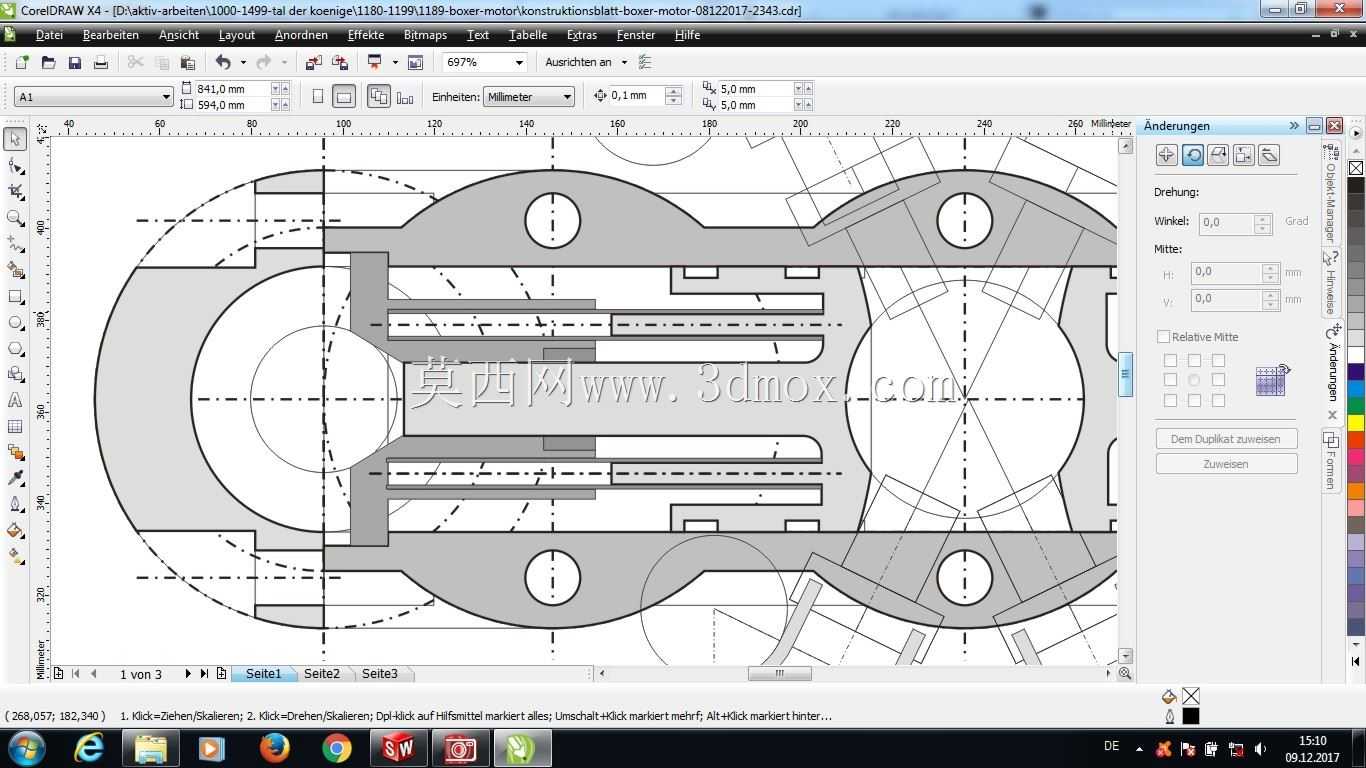Select the Table tool

pos(15,426)
